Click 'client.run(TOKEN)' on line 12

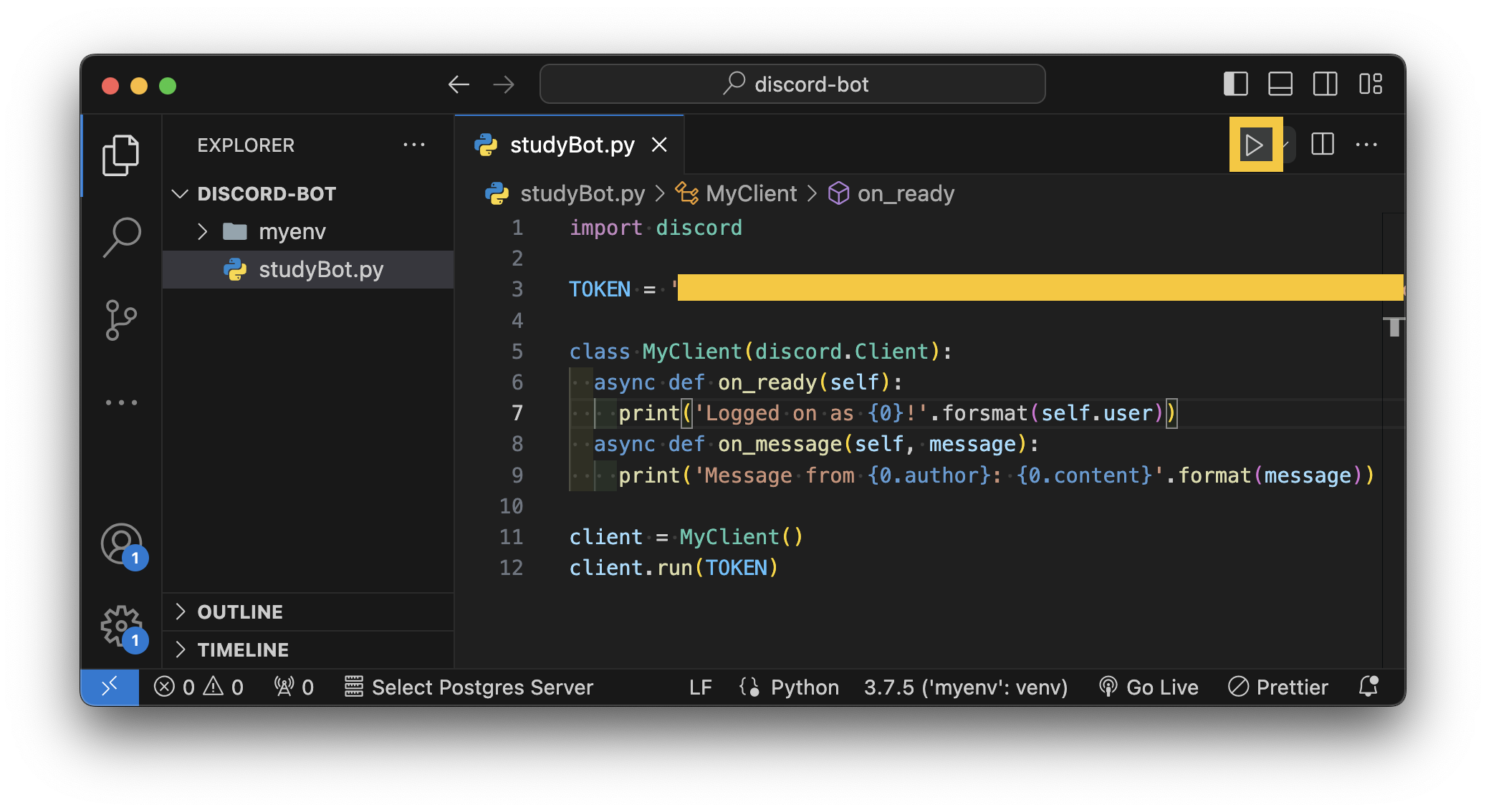click(x=674, y=568)
